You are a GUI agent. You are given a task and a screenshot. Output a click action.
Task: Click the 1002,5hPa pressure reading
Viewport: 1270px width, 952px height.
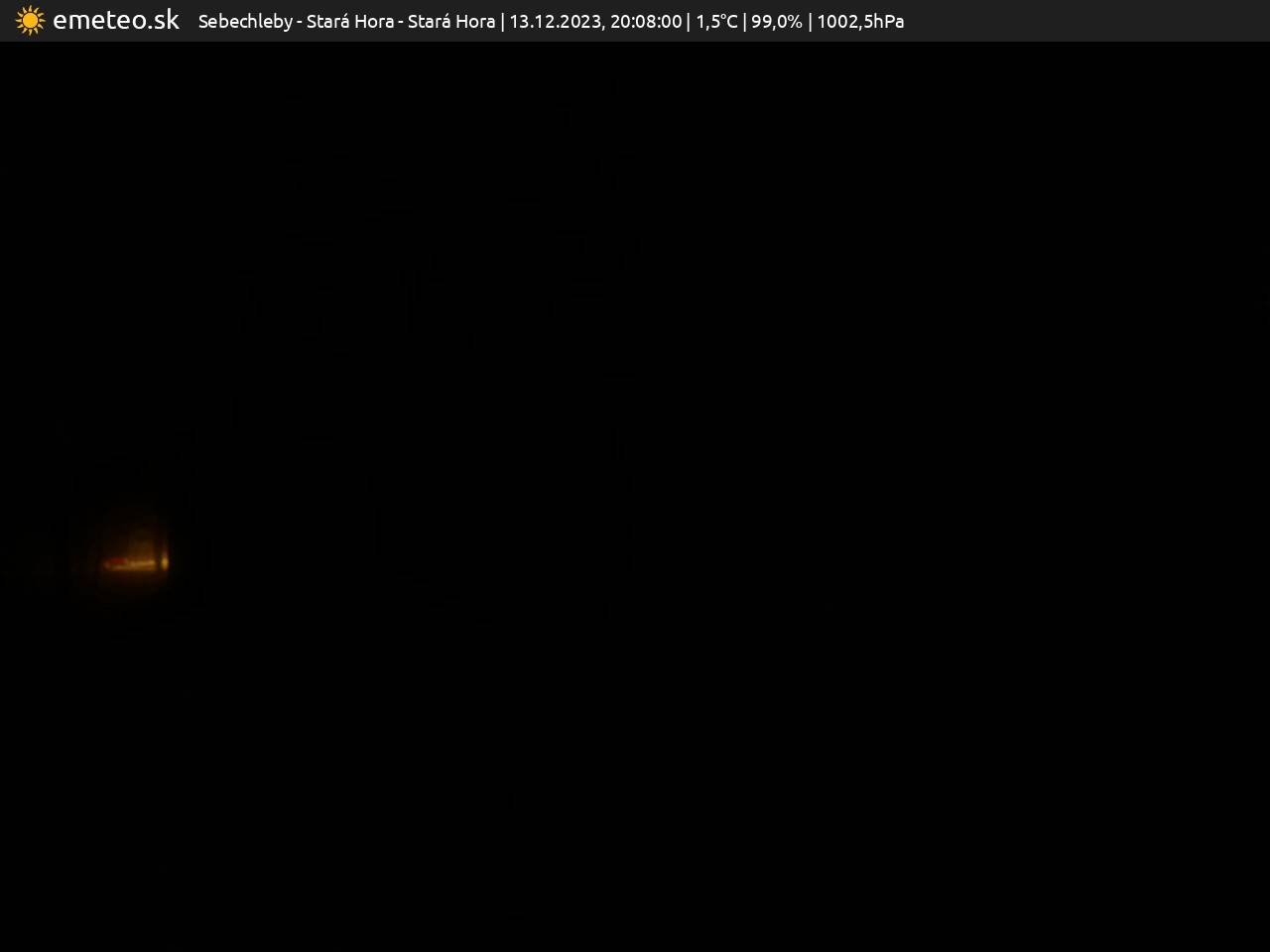click(x=860, y=22)
